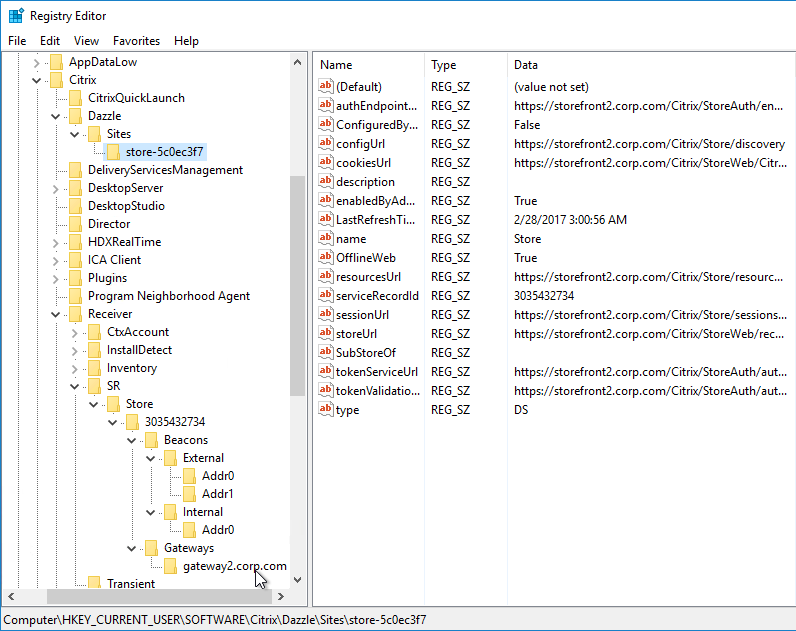Collapse the Dazzle key

[x=56, y=117]
